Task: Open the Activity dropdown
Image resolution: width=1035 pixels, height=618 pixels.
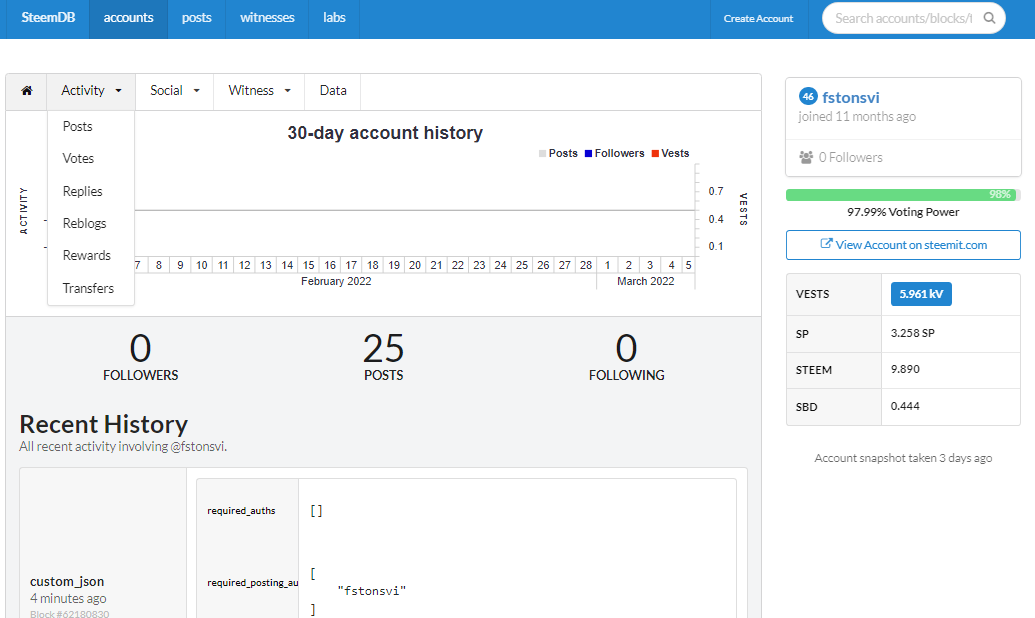Action: click(x=91, y=91)
